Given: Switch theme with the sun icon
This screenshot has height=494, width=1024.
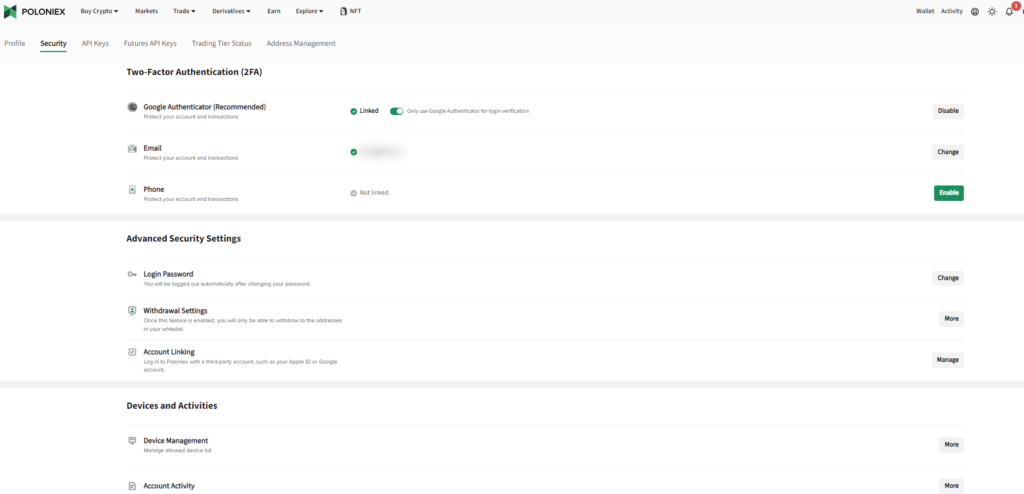Looking at the screenshot, I should (992, 11).
